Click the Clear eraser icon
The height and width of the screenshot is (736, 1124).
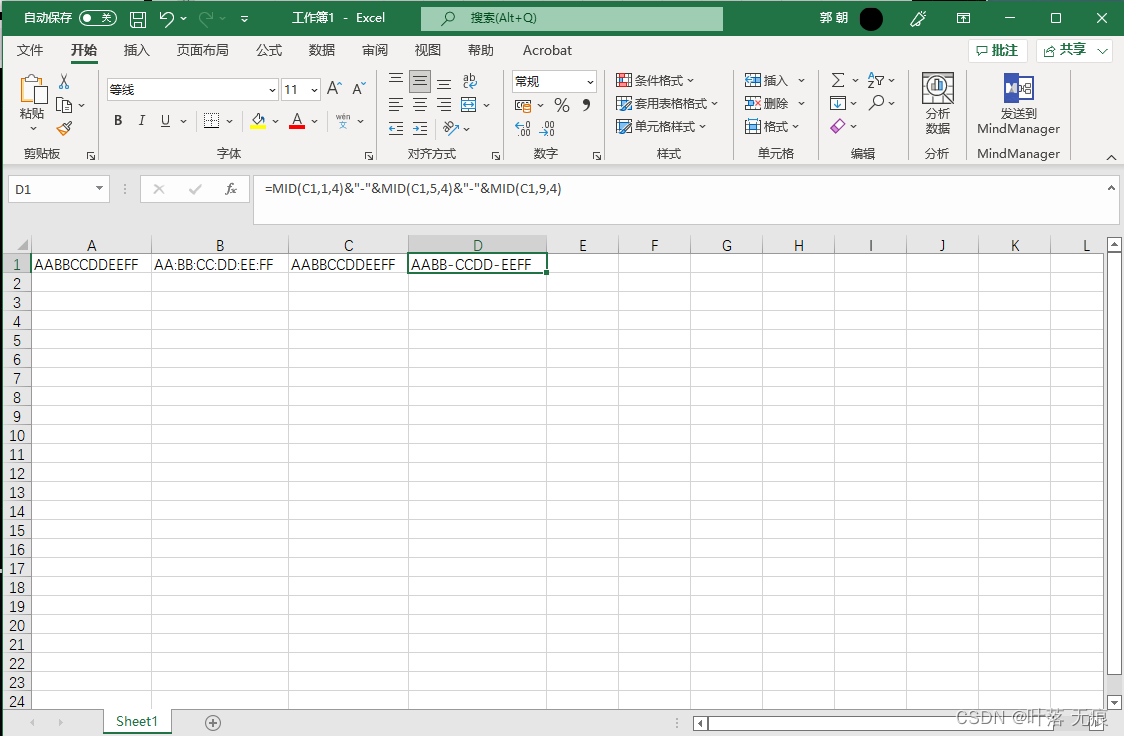point(837,126)
